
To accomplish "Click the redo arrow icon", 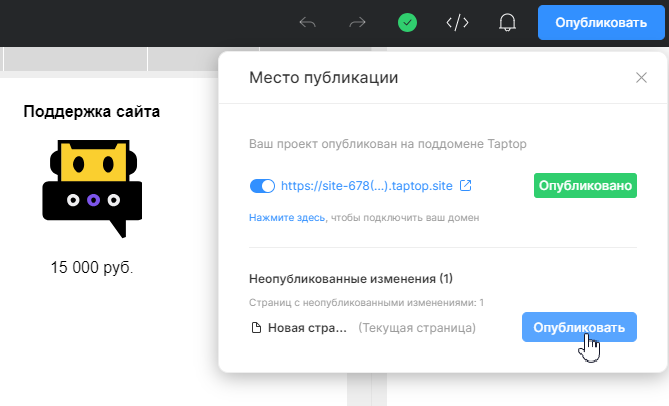I will pyautogui.click(x=357, y=23).
